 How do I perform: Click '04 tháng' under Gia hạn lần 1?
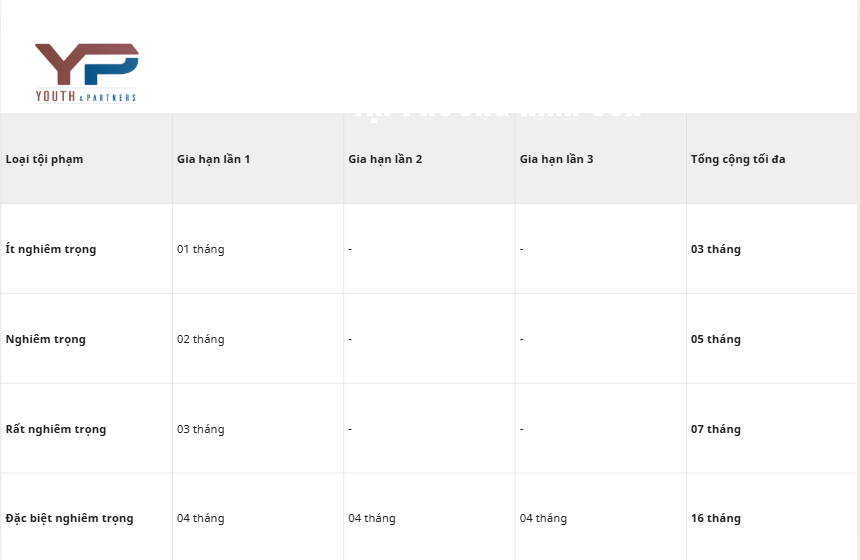tap(201, 518)
